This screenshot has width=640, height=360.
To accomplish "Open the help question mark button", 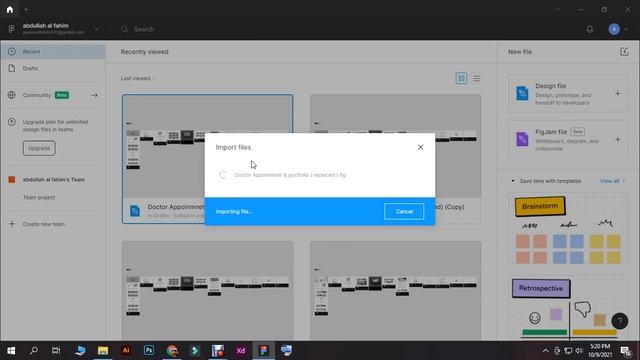I will 620,321.
